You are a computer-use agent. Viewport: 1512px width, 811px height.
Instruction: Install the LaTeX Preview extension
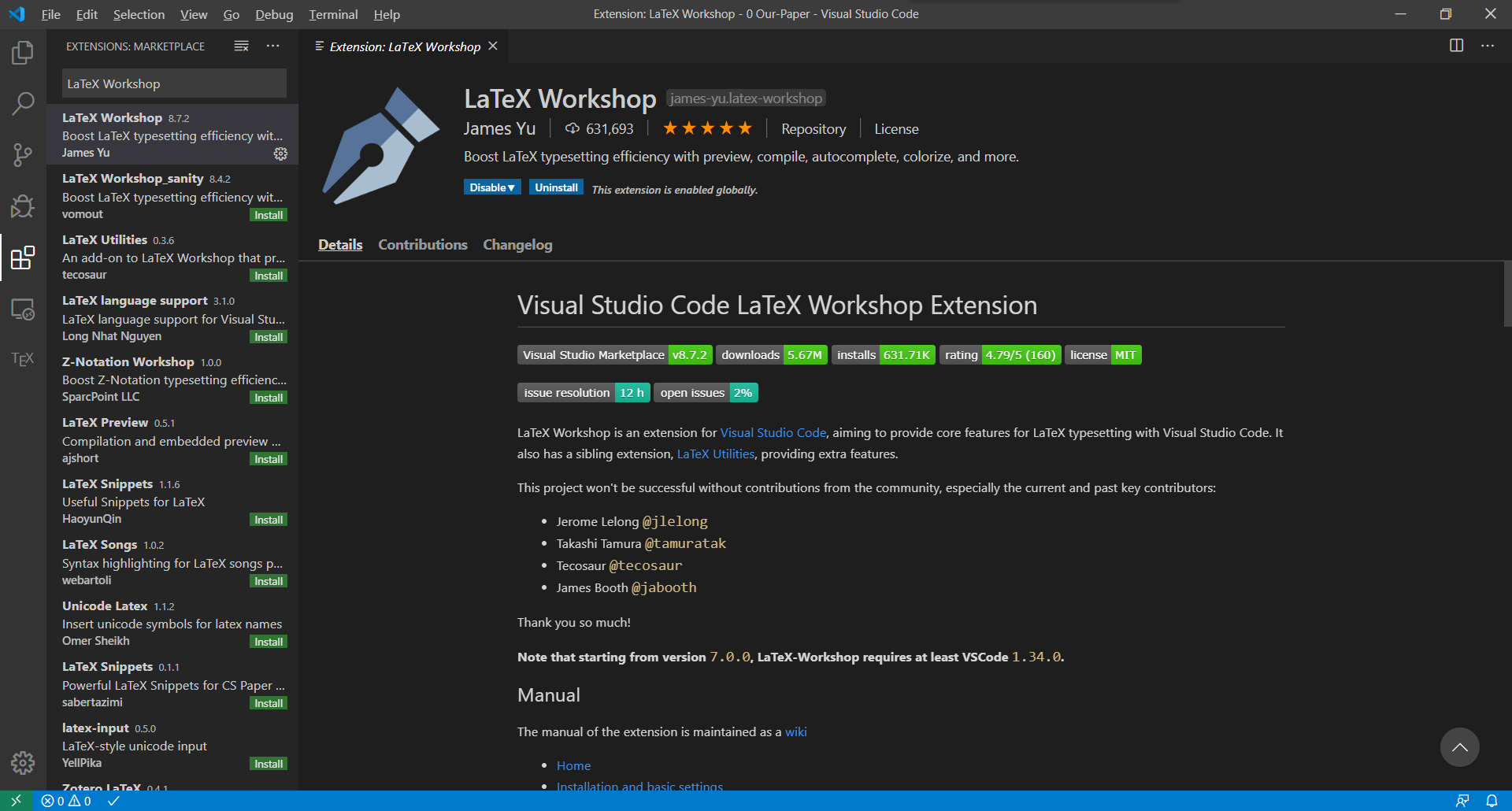coord(269,459)
